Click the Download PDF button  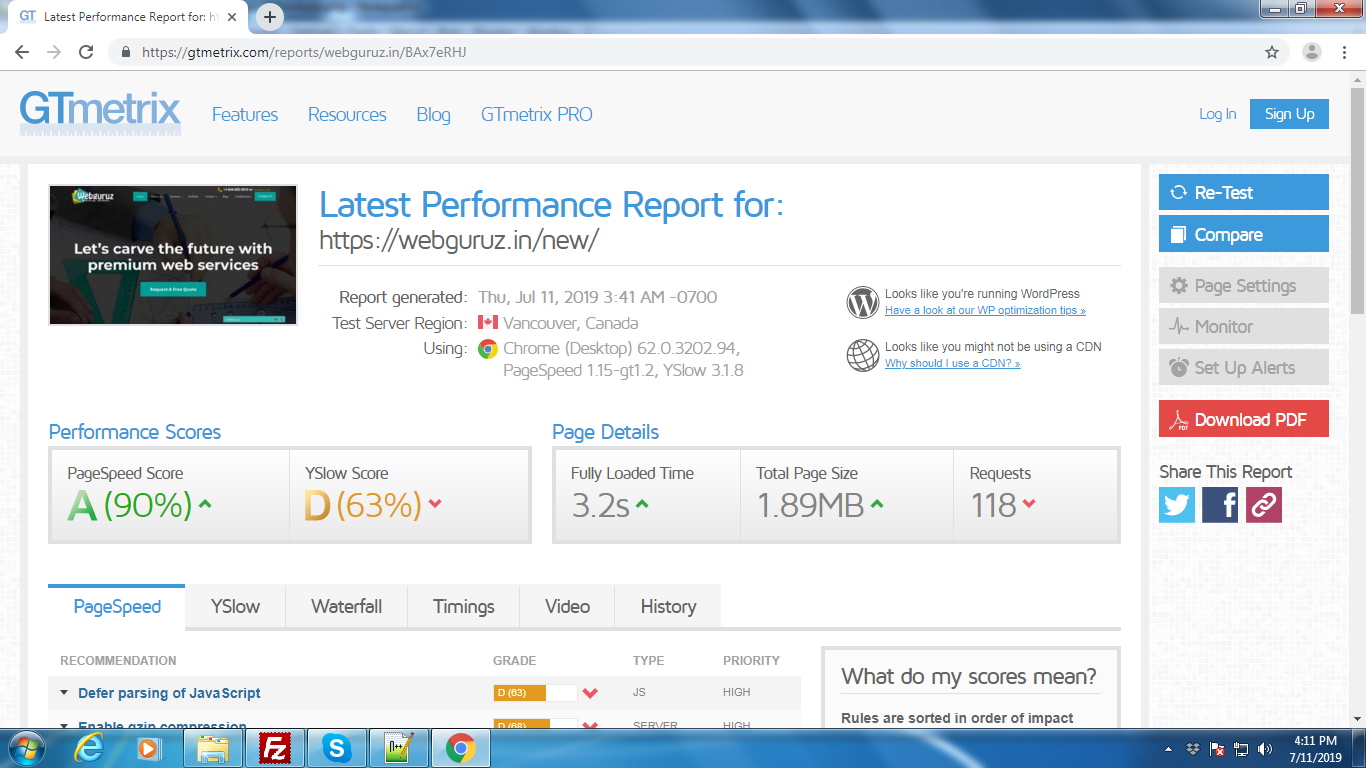pyautogui.click(x=1243, y=420)
